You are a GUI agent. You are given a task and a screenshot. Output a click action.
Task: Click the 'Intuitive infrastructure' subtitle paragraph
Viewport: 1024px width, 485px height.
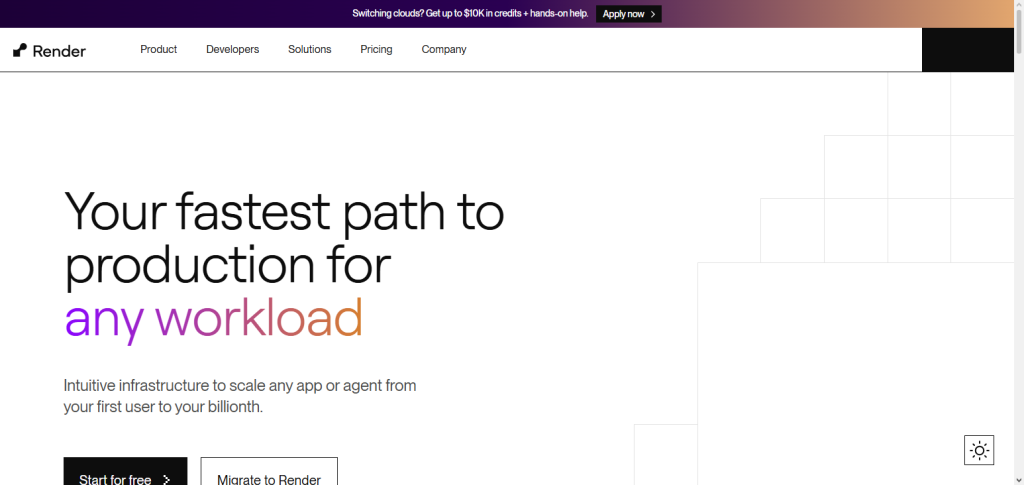[240, 396]
